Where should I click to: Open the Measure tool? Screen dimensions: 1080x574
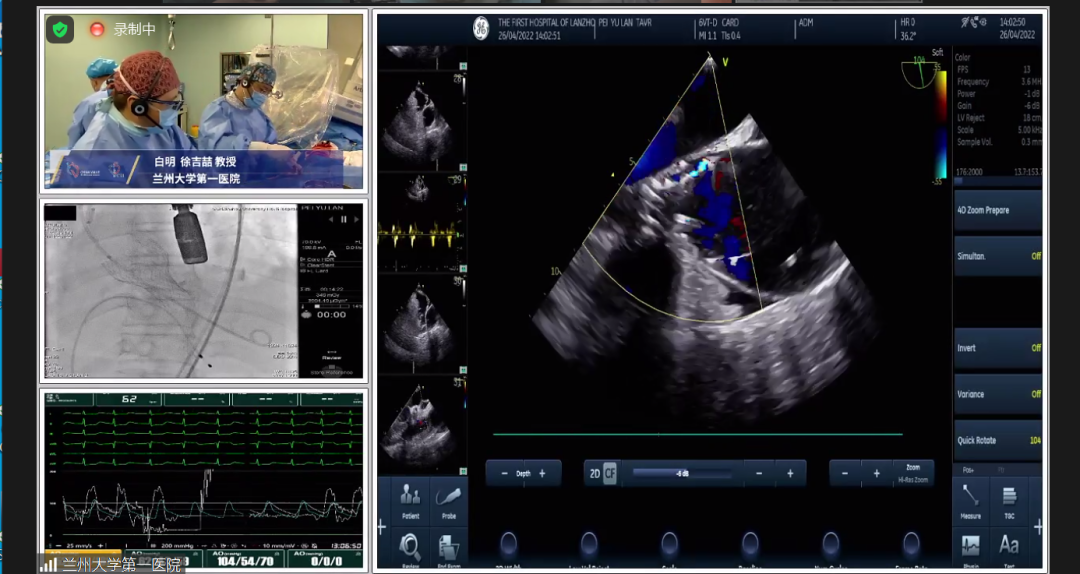(970, 499)
